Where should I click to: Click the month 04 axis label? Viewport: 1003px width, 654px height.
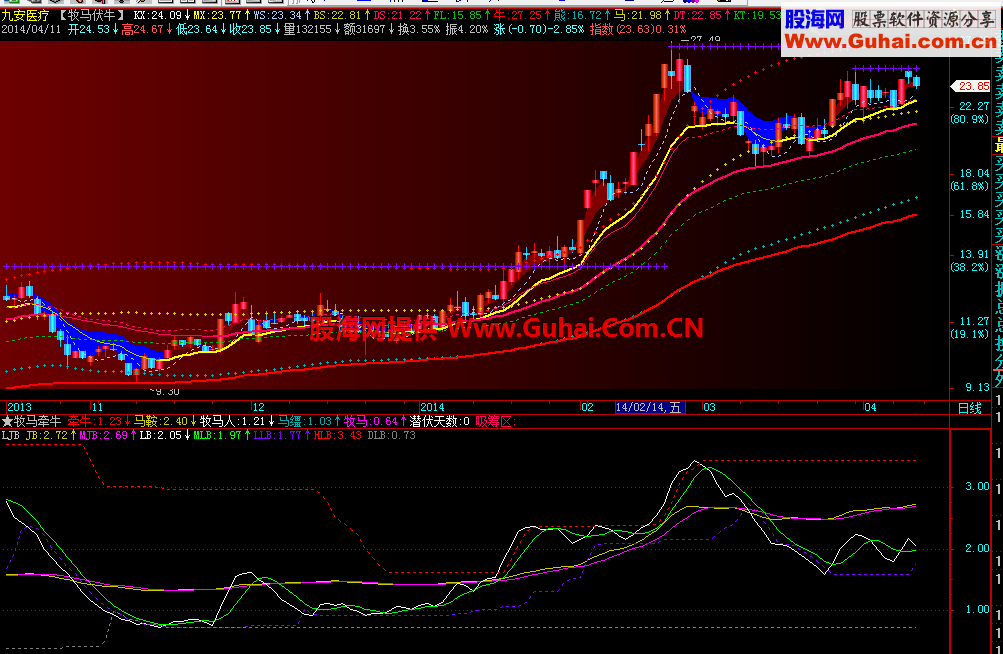(x=870, y=408)
